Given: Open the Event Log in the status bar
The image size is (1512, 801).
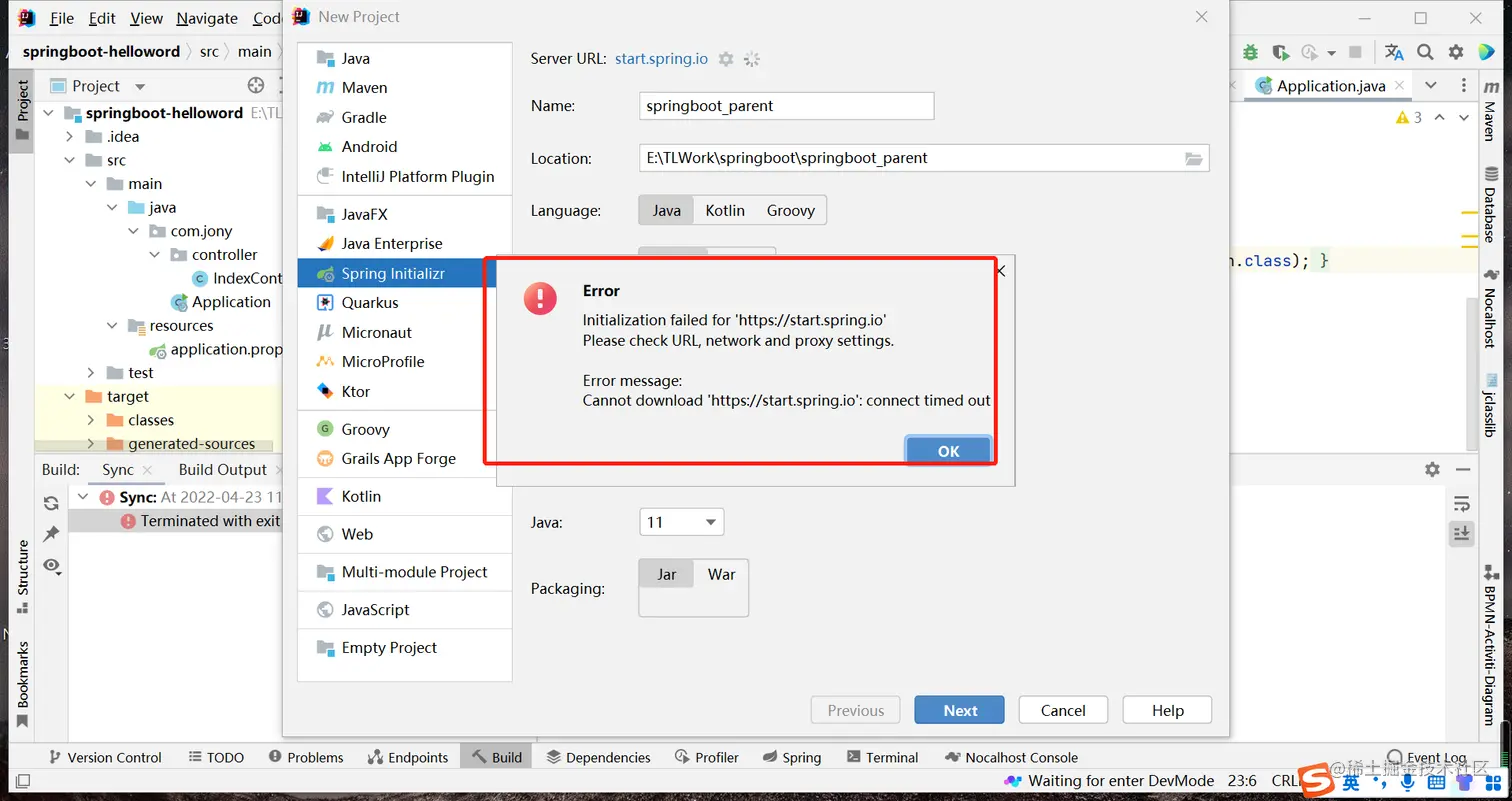Looking at the screenshot, I should pyautogui.click(x=1426, y=757).
